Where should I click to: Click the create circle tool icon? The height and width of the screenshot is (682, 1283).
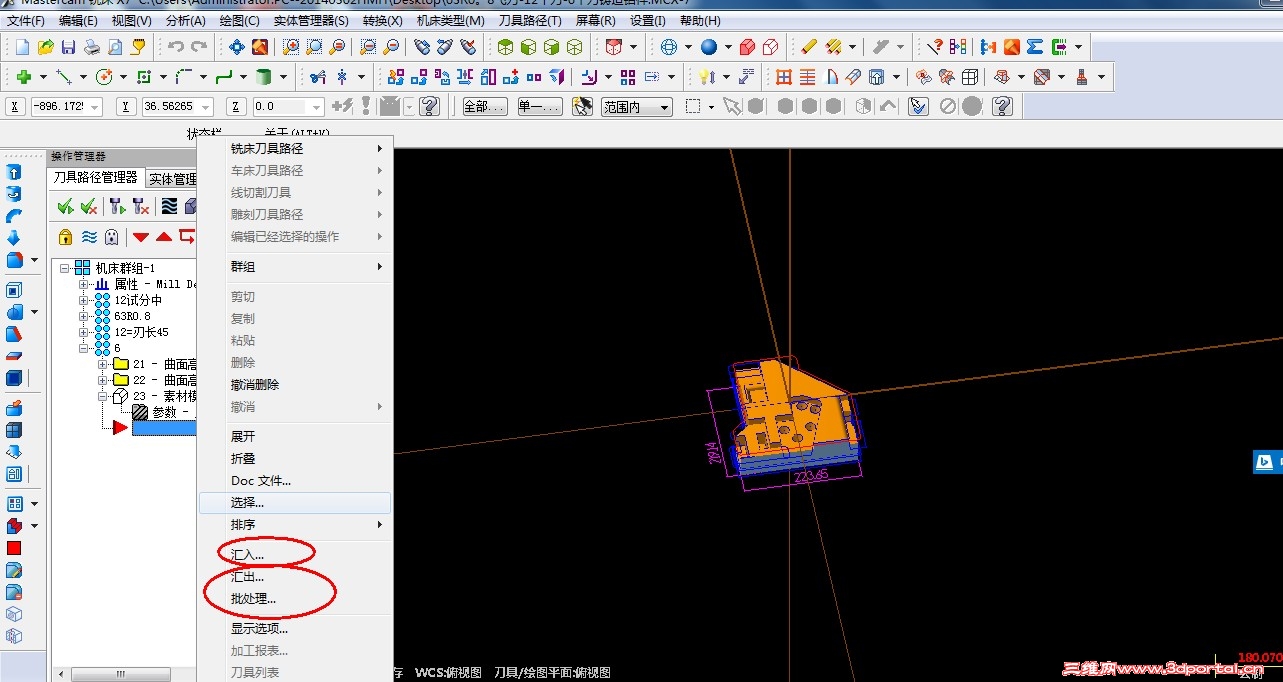click(104, 76)
